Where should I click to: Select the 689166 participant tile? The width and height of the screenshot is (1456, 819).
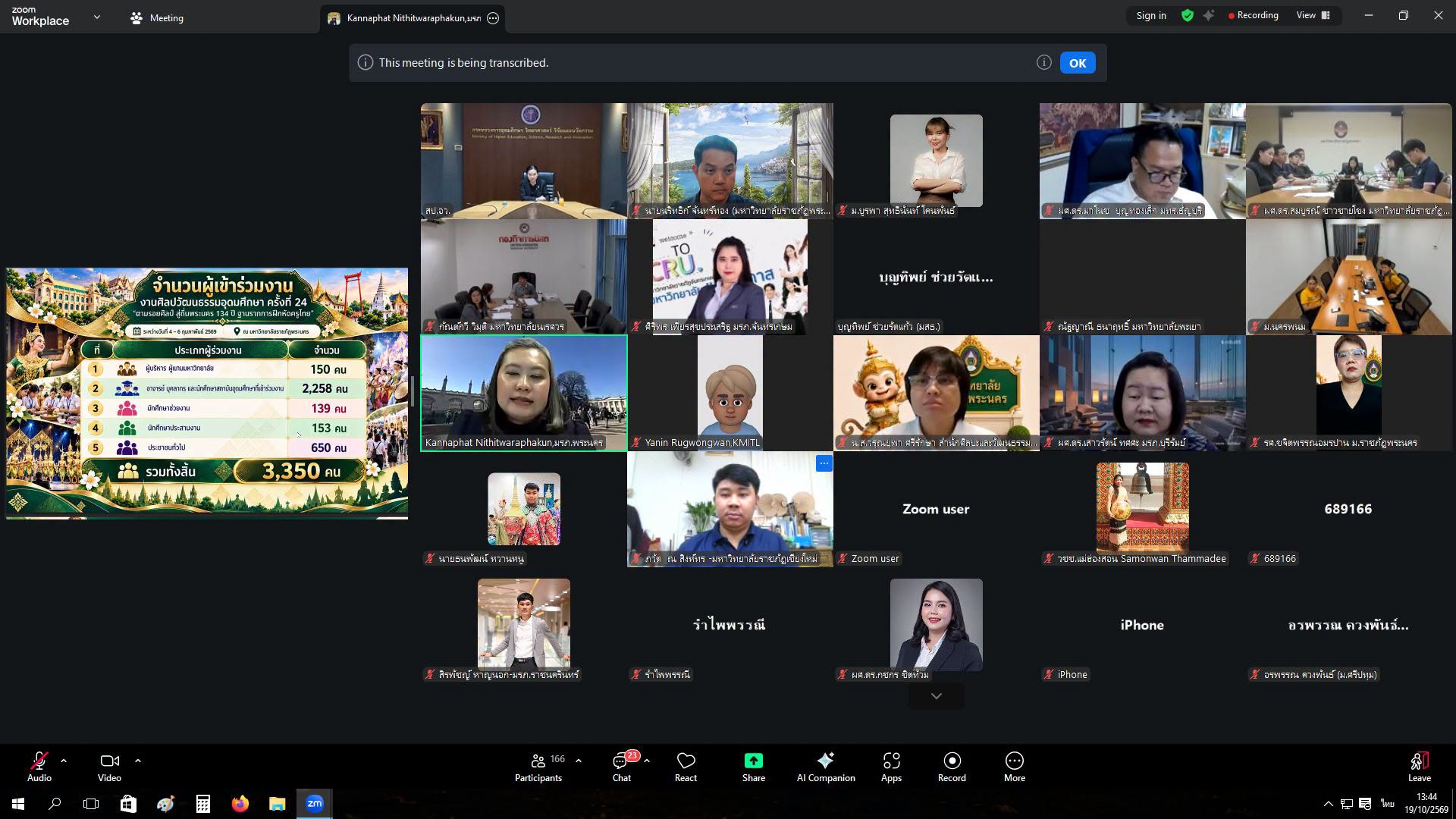tap(1349, 509)
